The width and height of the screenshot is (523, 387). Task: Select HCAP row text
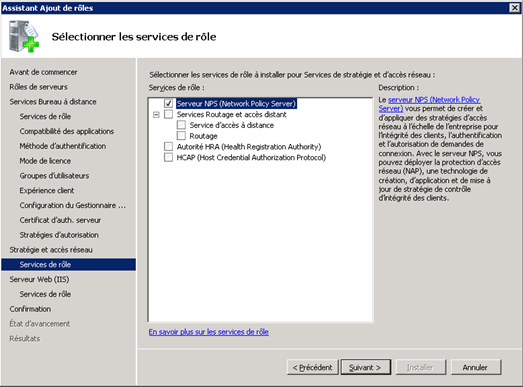pyautogui.click(x=251, y=157)
